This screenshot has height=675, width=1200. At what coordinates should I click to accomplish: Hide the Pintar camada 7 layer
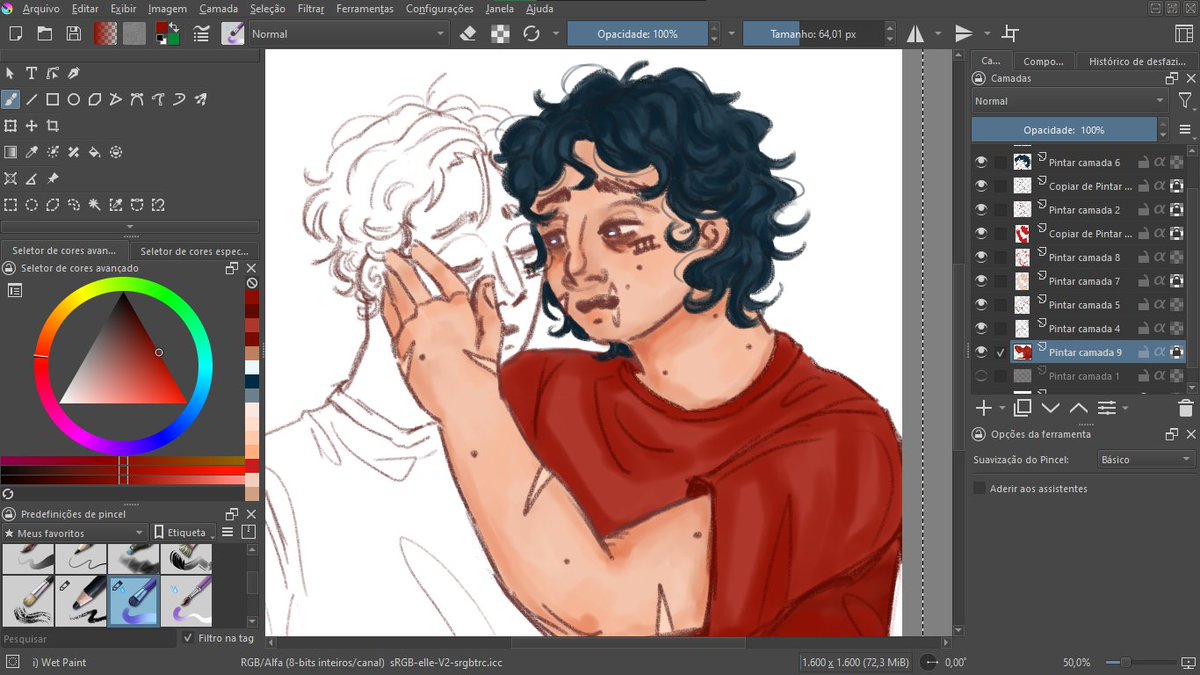pyautogui.click(x=981, y=281)
